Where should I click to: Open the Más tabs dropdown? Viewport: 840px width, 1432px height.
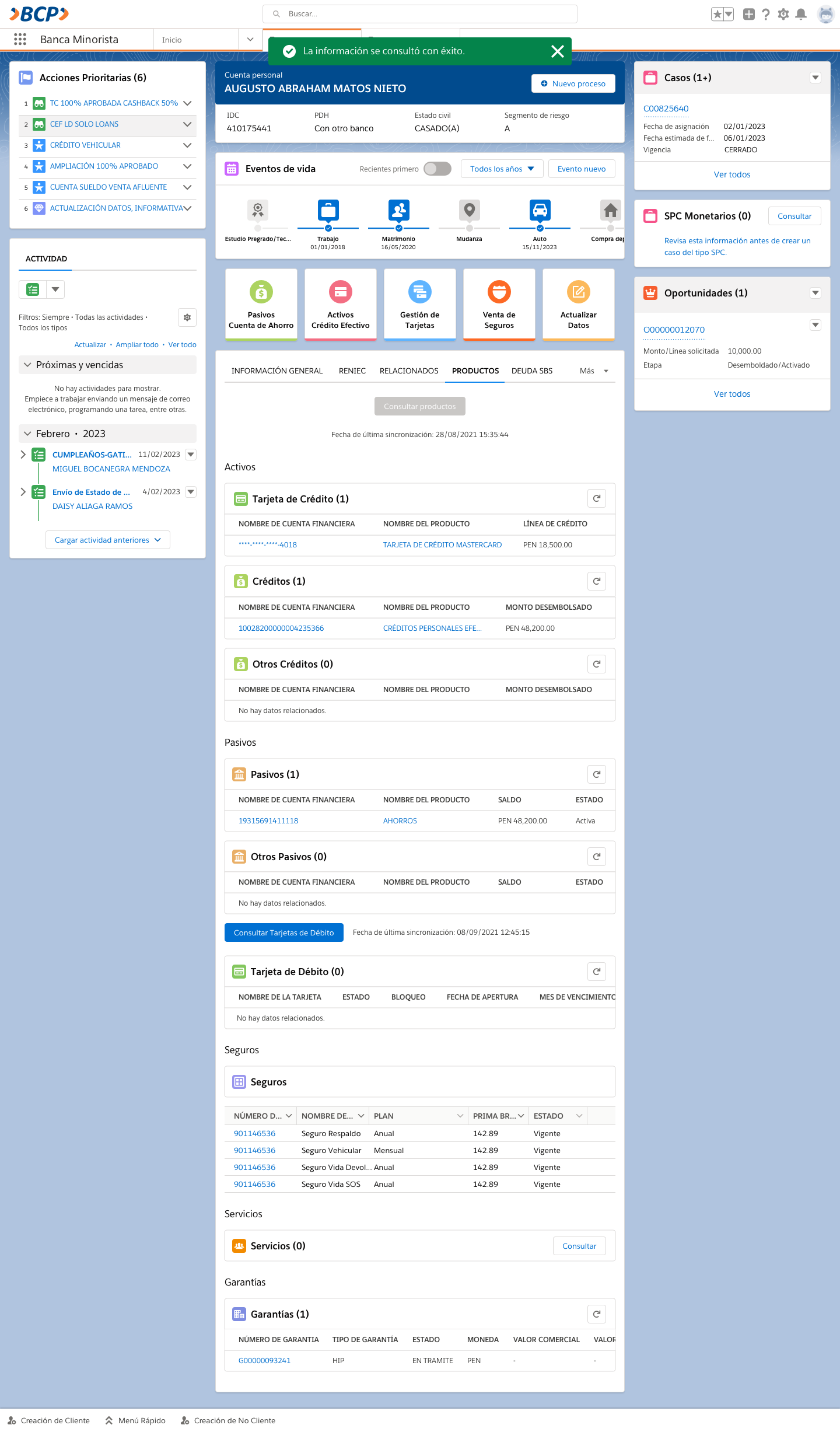(594, 371)
